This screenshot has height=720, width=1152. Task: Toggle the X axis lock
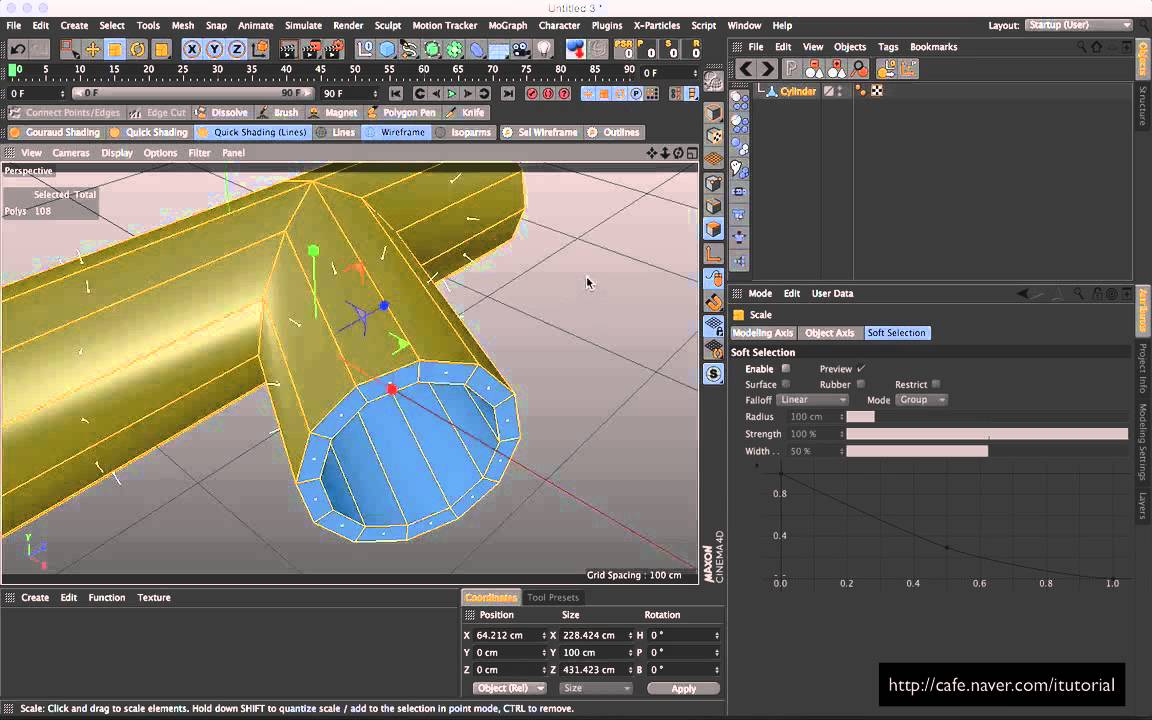point(192,49)
